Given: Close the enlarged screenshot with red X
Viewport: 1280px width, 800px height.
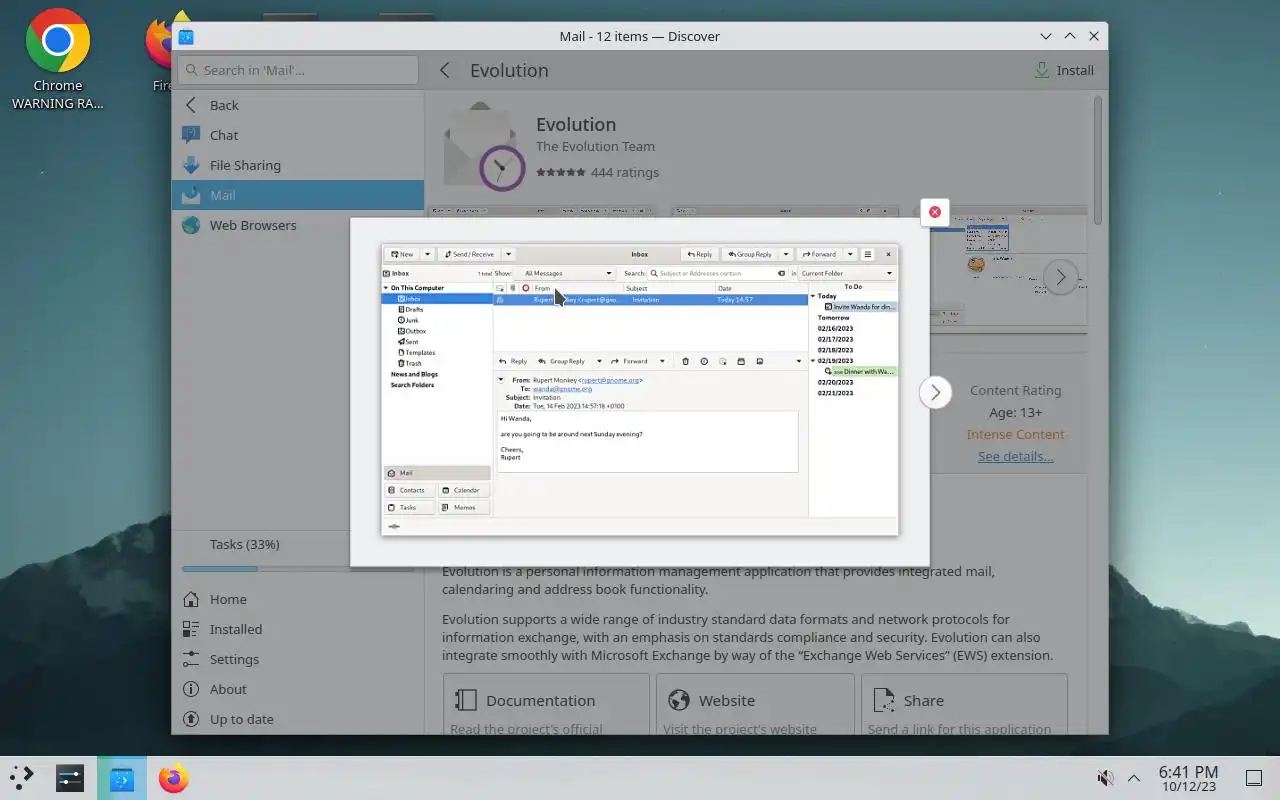Looking at the screenshot, I should click(x=934, y=212).
